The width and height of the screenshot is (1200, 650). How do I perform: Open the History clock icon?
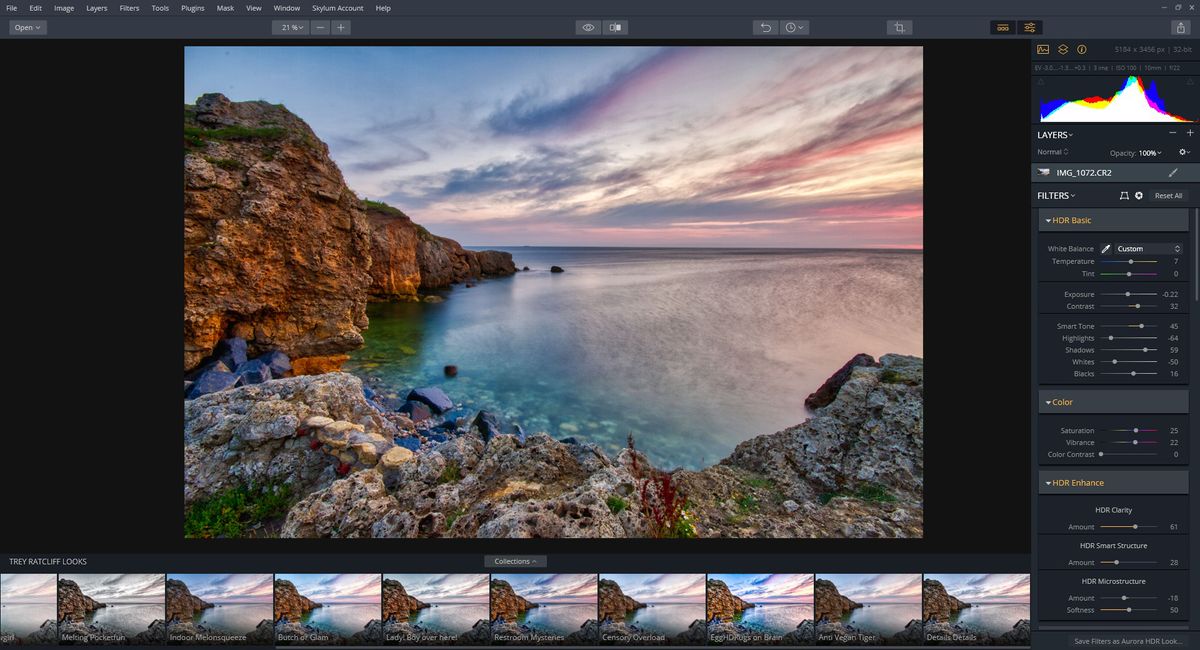tap(791, 27)
